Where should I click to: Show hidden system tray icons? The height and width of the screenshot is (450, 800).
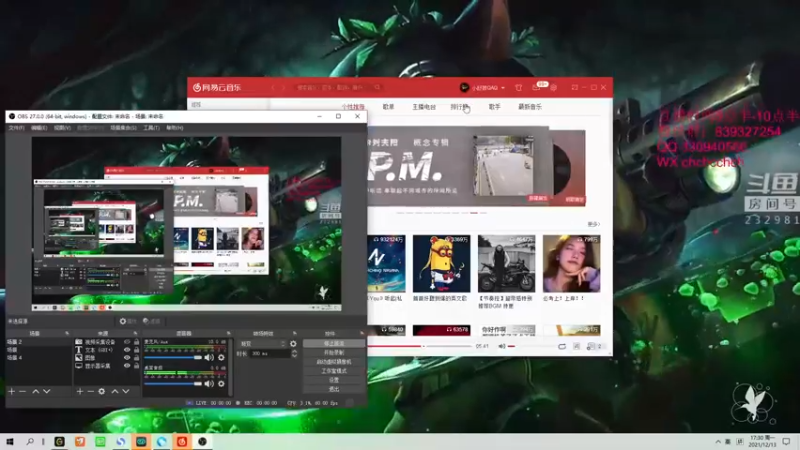click(718, 441)
